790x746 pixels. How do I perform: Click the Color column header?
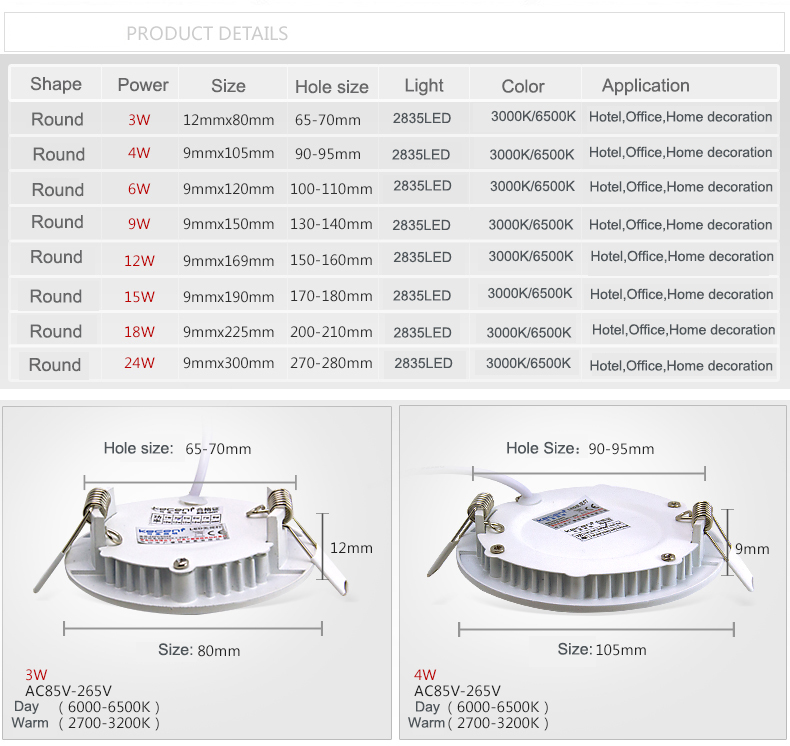523,87
